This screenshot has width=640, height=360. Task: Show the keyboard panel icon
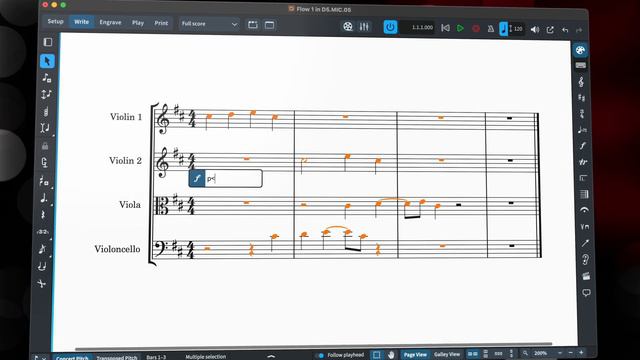tap(581, 66)
